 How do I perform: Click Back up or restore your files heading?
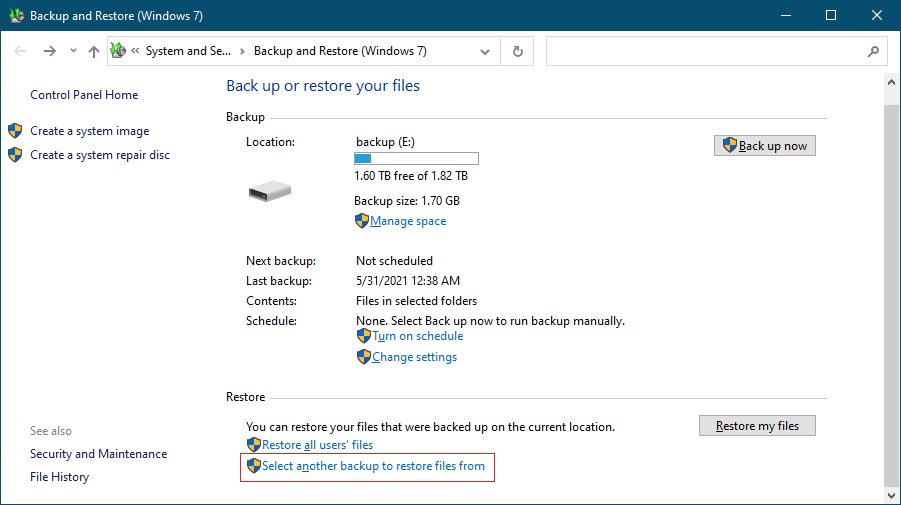tap(323, 86)
